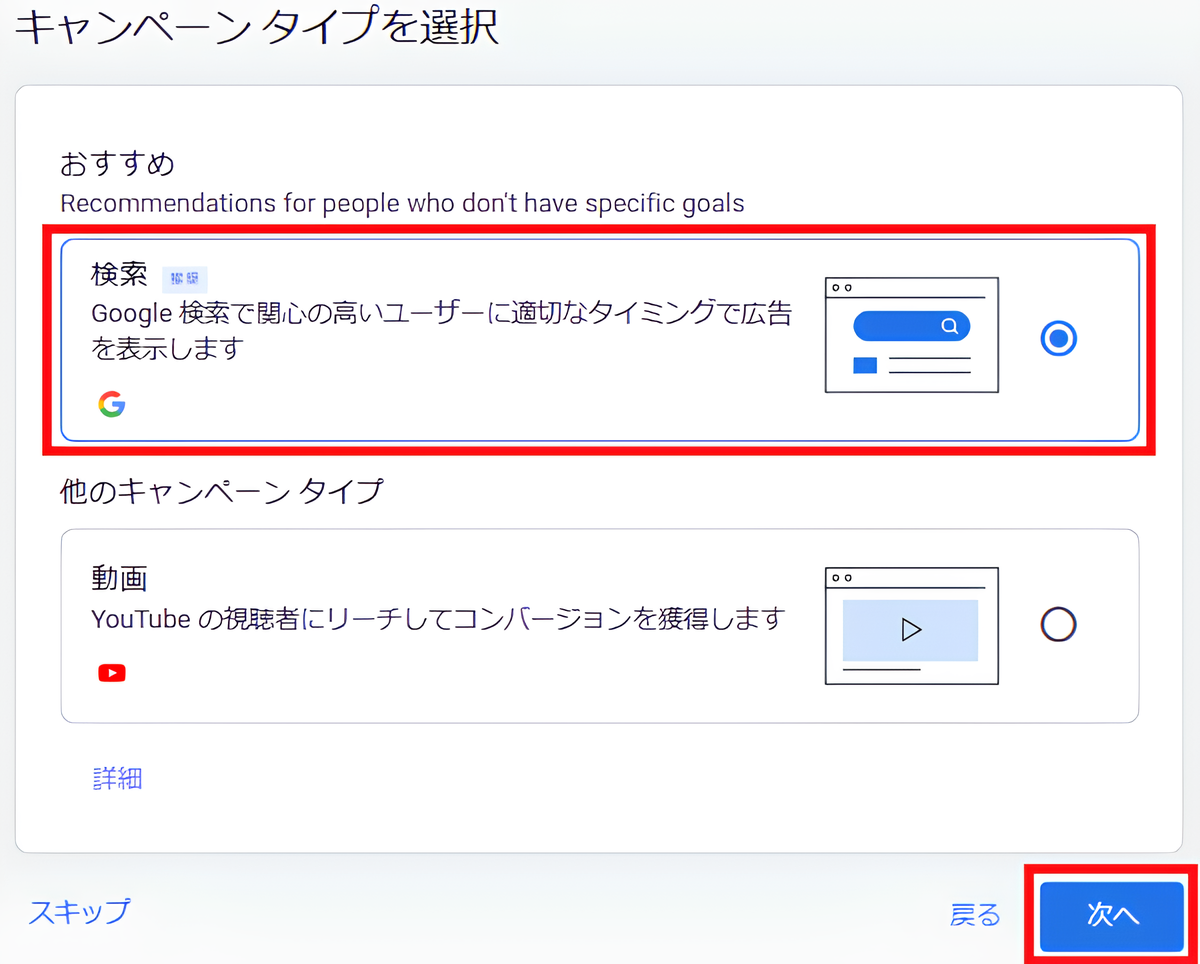Click the small blue badge beside 検索
The width and height of the screenshot is (1200, 964).
(x=184, y=278)
